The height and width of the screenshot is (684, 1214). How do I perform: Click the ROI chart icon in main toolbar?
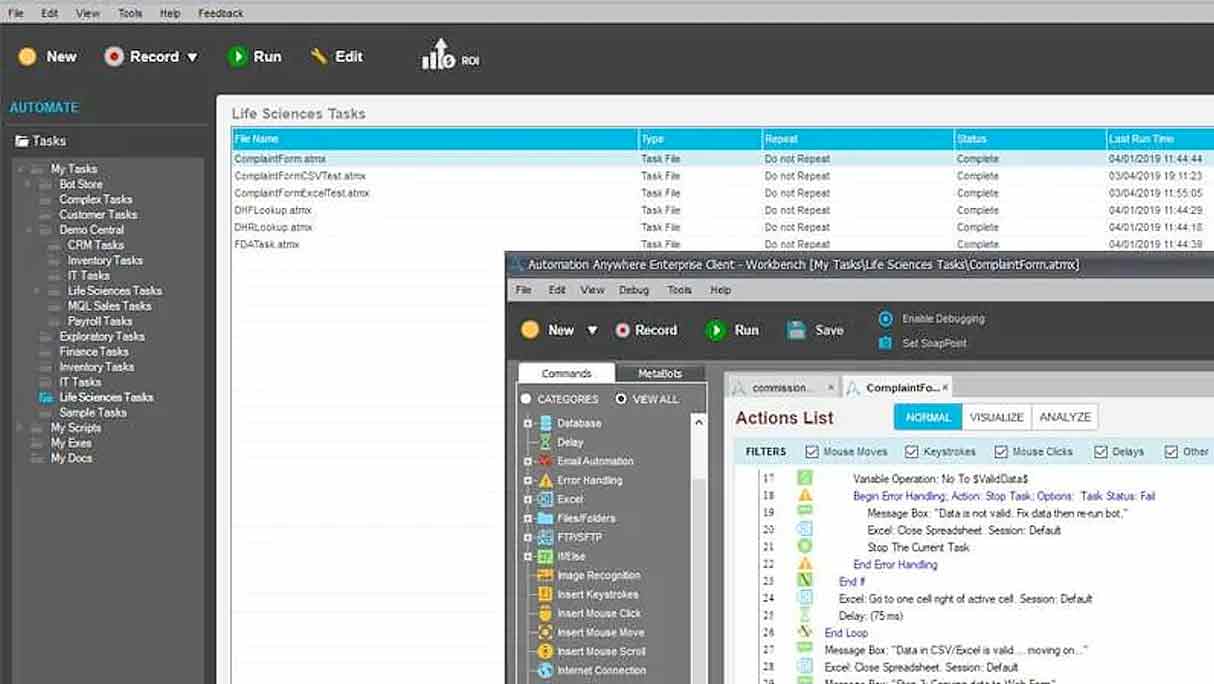438,55
